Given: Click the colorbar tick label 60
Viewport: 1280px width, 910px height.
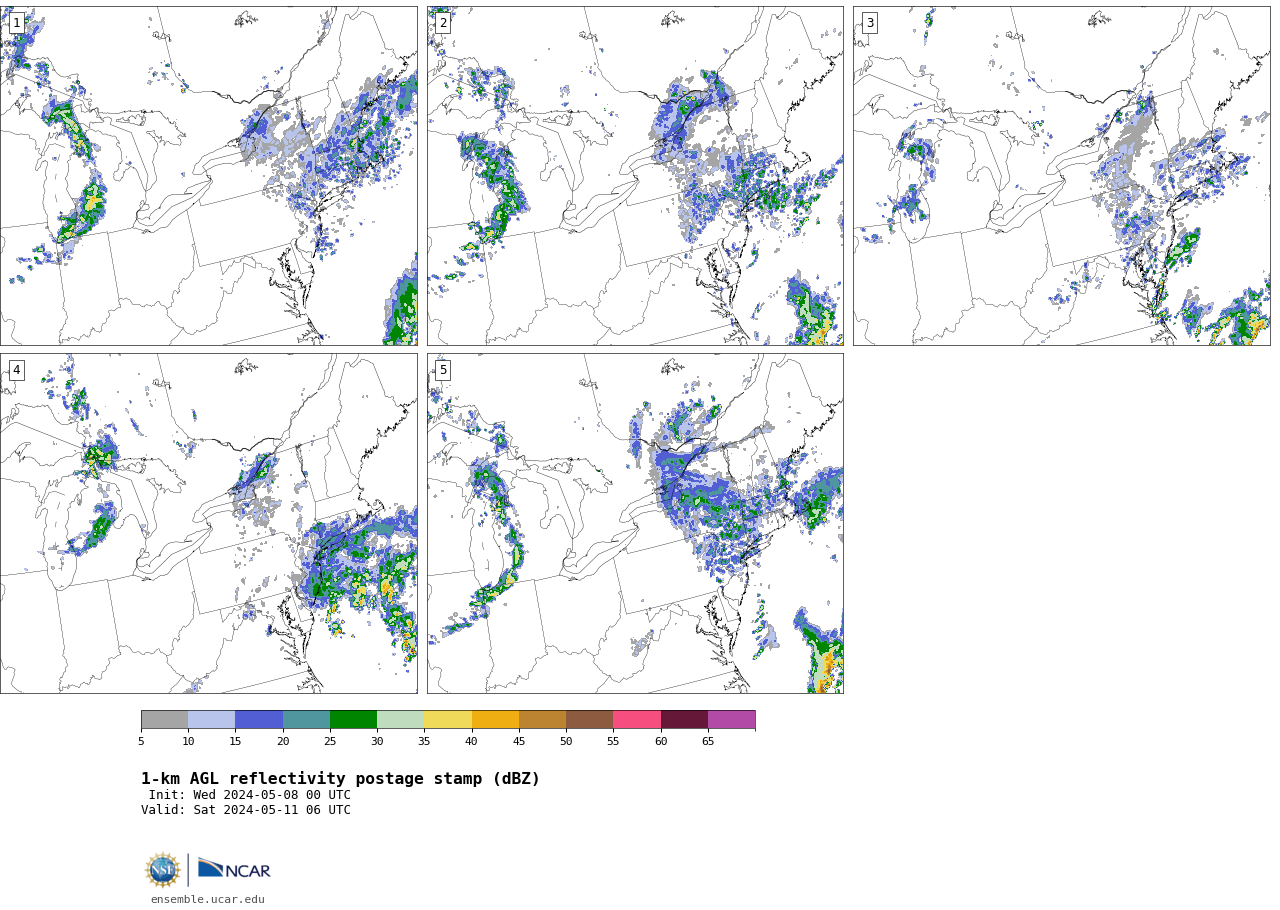Looking at the screenshot, I should 661,741.
